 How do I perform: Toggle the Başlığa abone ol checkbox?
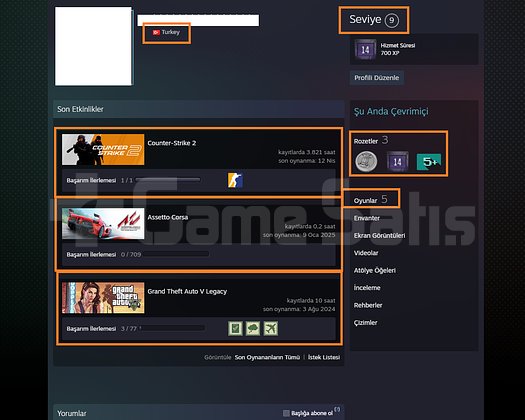tap(286, 413)
